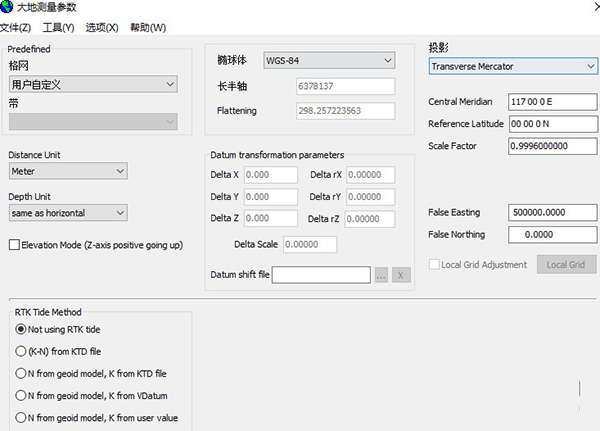Click the globe application icon in title bar

tap(9, 8)
